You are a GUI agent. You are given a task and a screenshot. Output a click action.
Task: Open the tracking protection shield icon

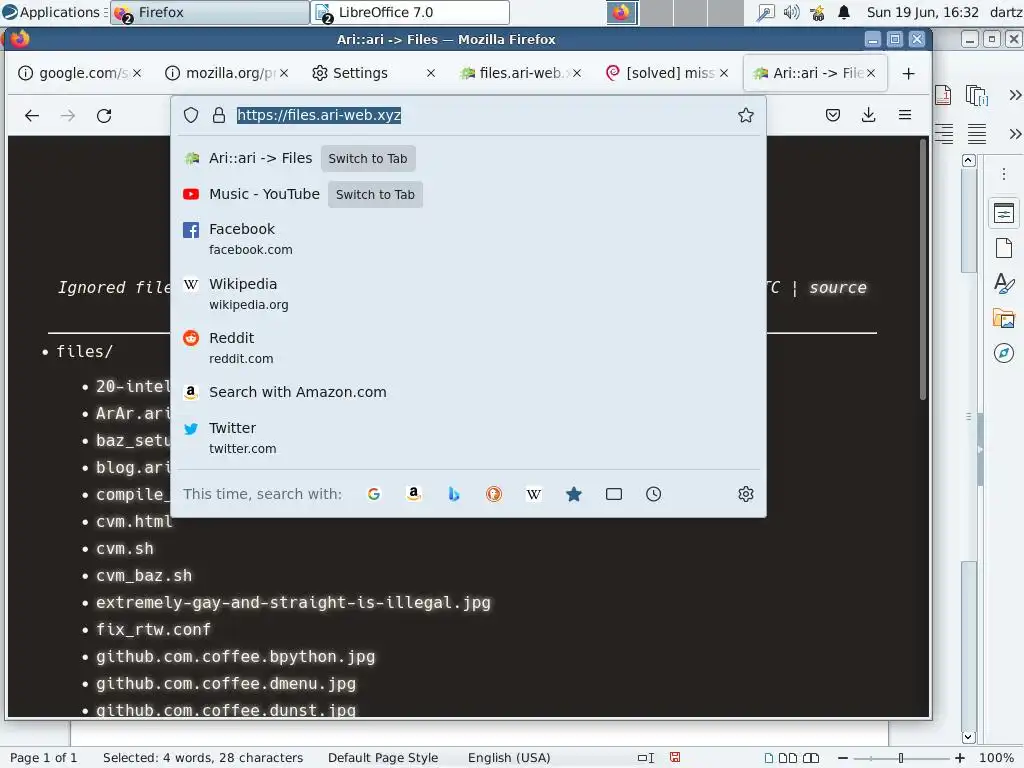pyautogui.click(x=191, y=115)
